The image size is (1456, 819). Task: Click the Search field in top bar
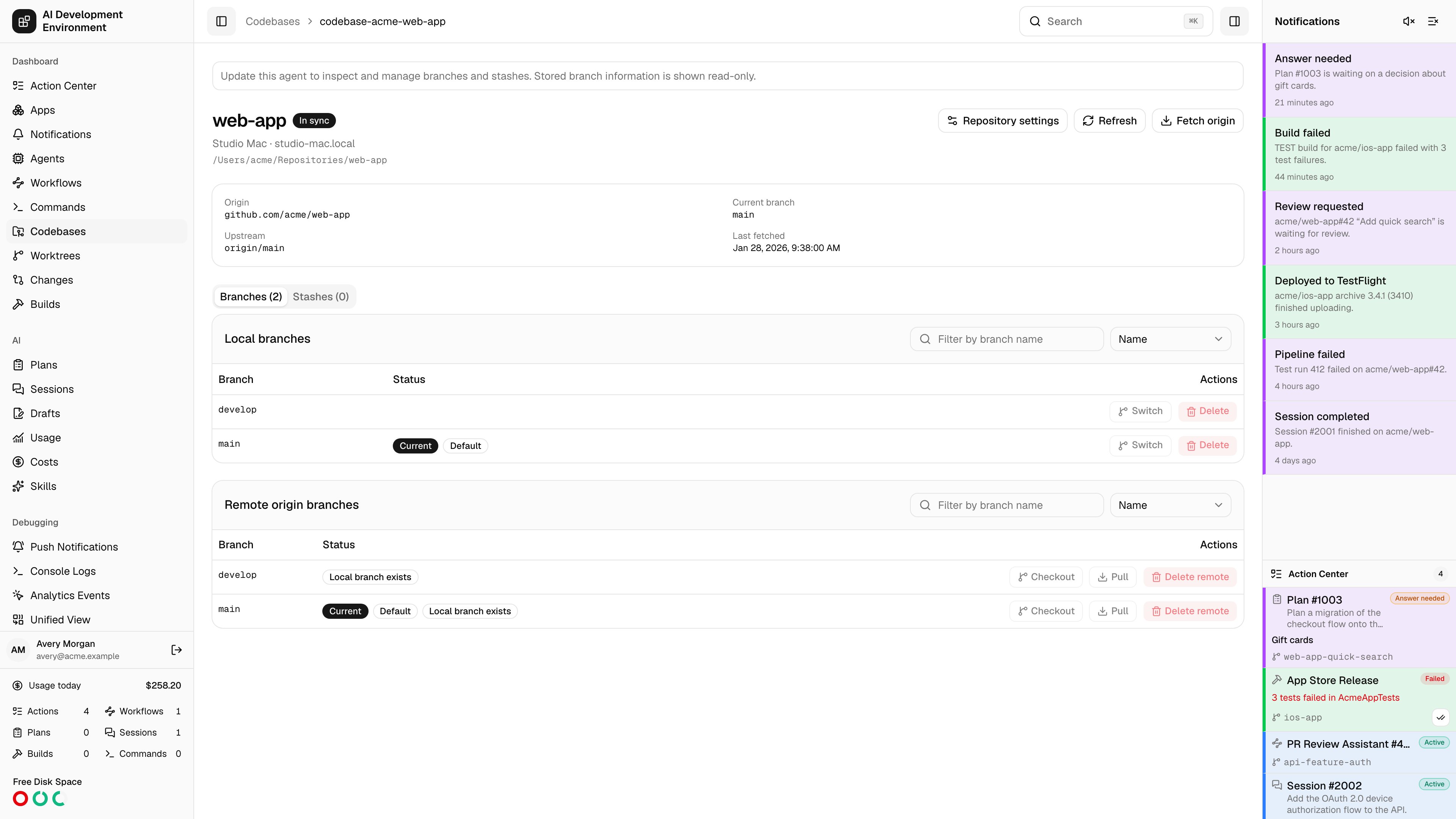coord(1116,22)
